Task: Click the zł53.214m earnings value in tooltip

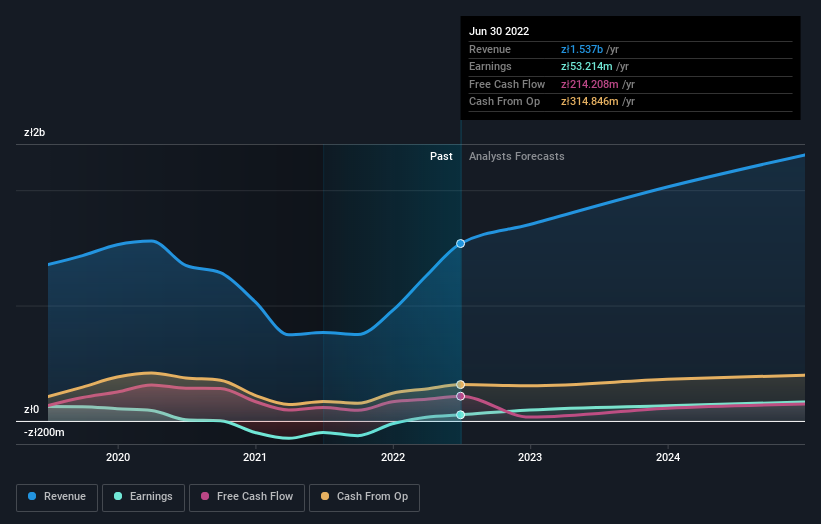Action: coord(586,66)
